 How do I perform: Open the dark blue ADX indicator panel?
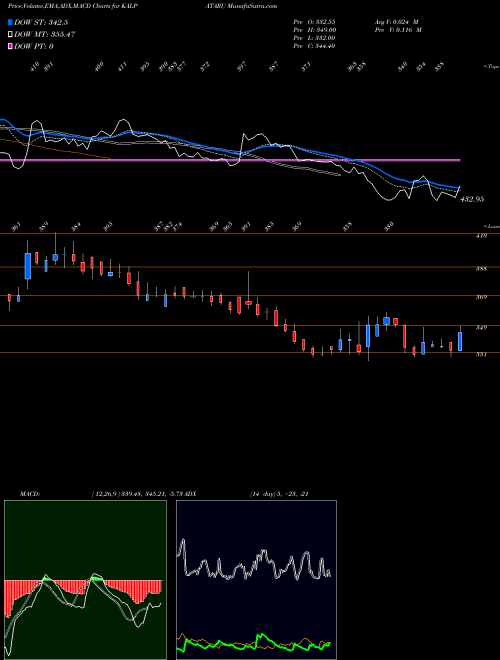(256, 580)
